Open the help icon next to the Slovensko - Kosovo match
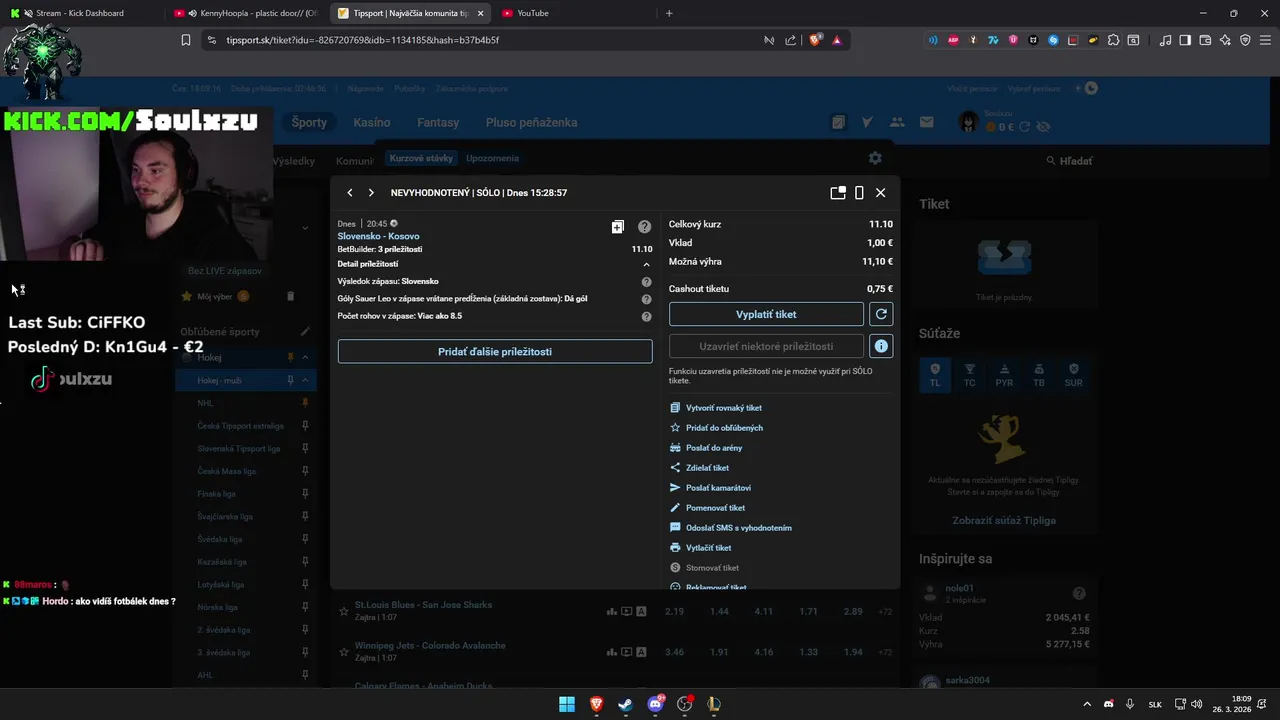This screenshot has width=1280, height=720. (645, 227)
